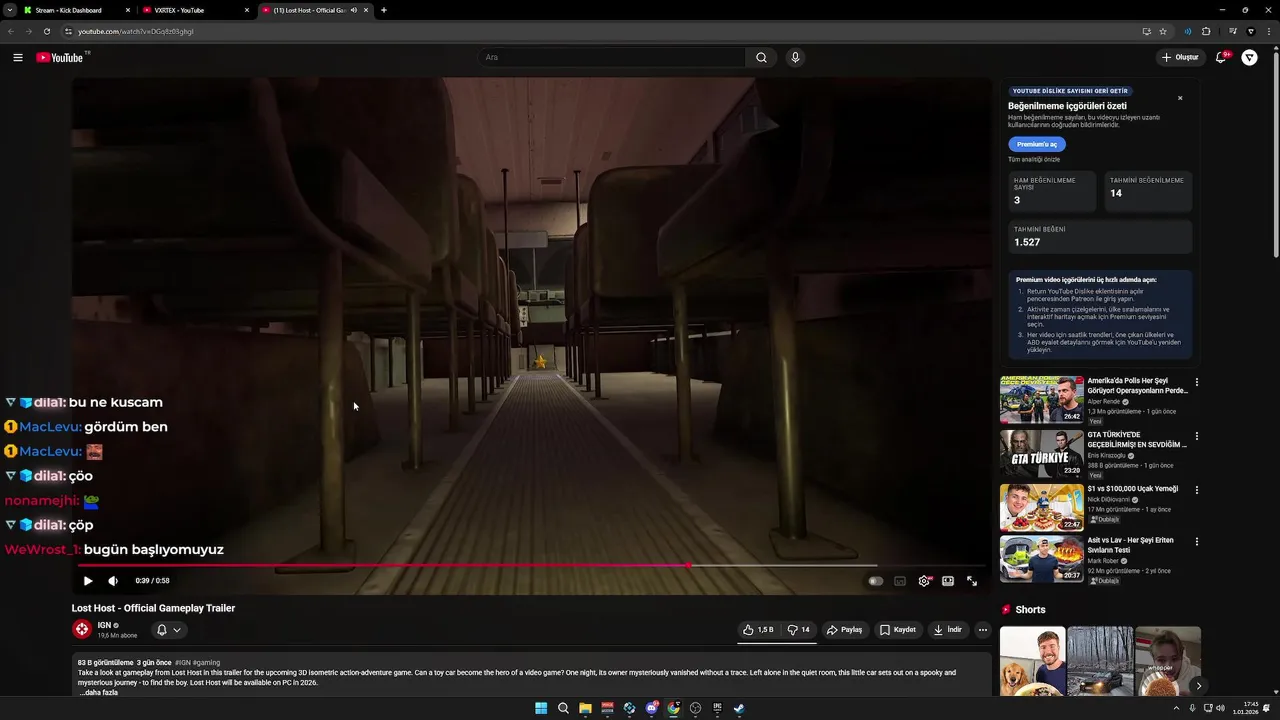This screenshot has width=1280, height=720.
Task: Bookmark this page with star icon
Action: [1163, 31]
